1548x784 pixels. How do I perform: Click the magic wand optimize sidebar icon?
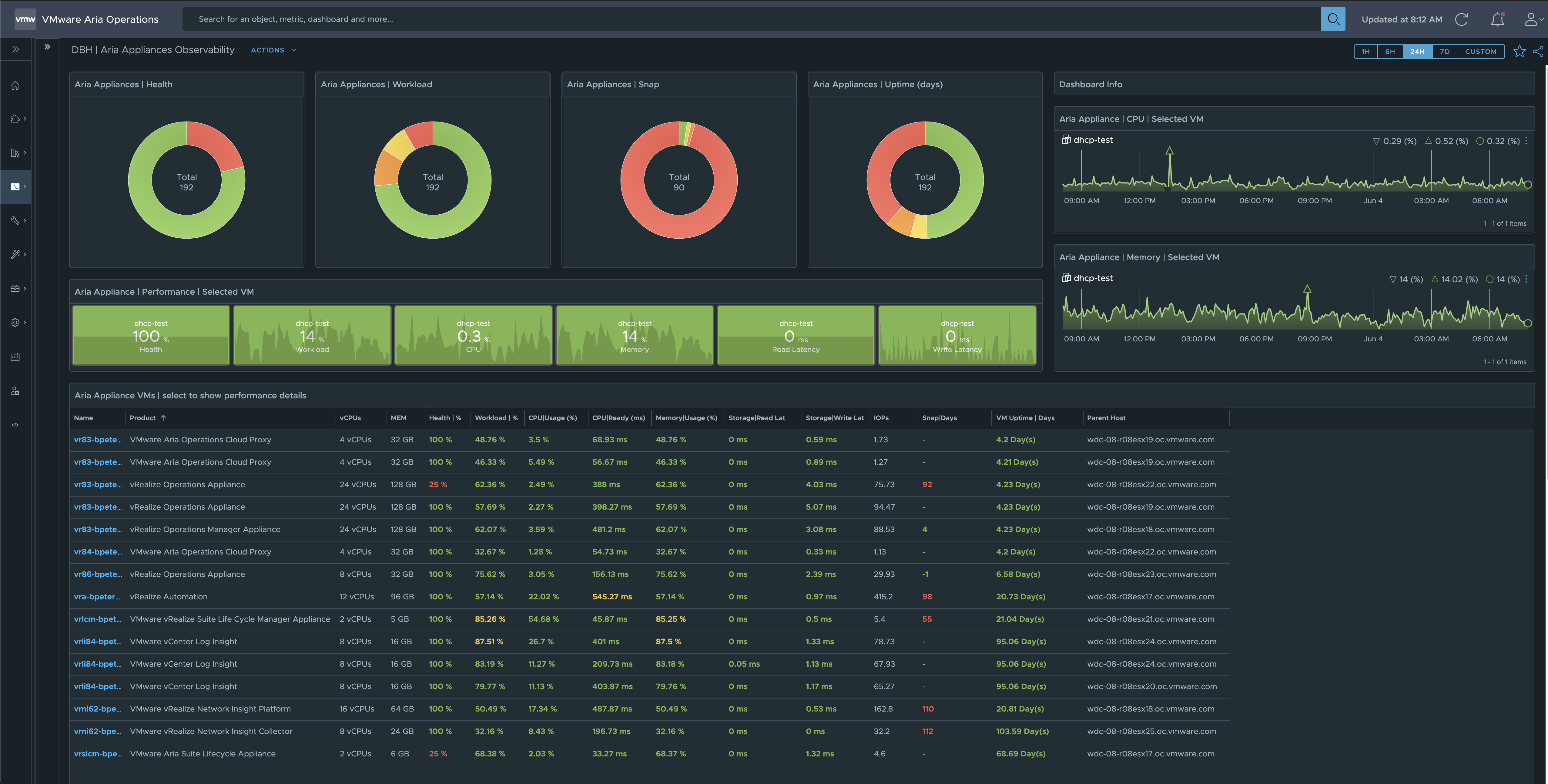pyautogui.click(x=15, y=255)
